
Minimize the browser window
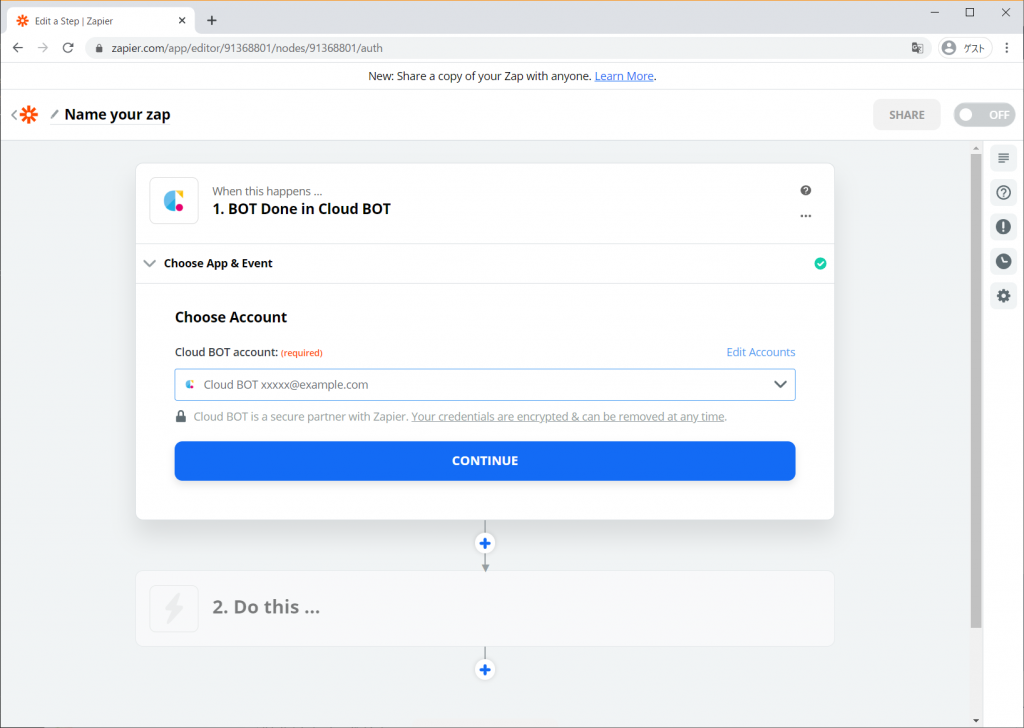(935, 12)
